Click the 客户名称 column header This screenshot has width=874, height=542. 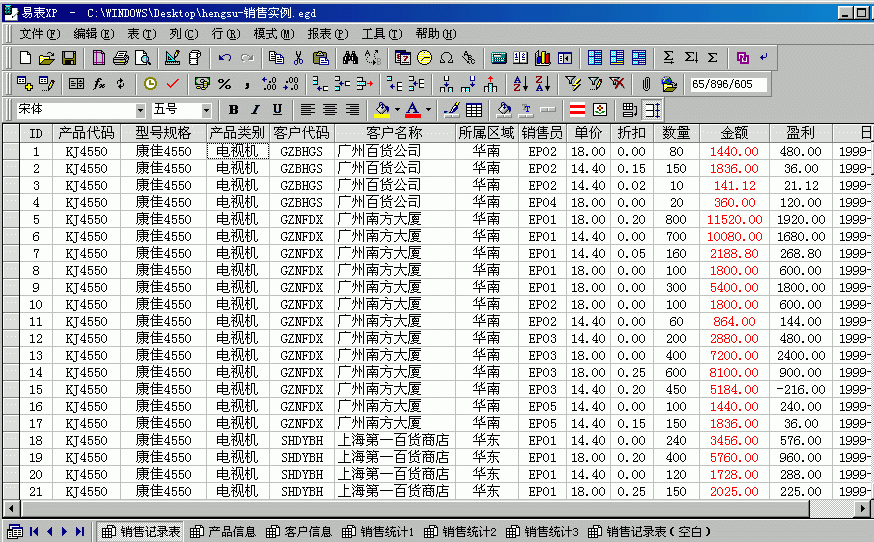coord(395,133)
